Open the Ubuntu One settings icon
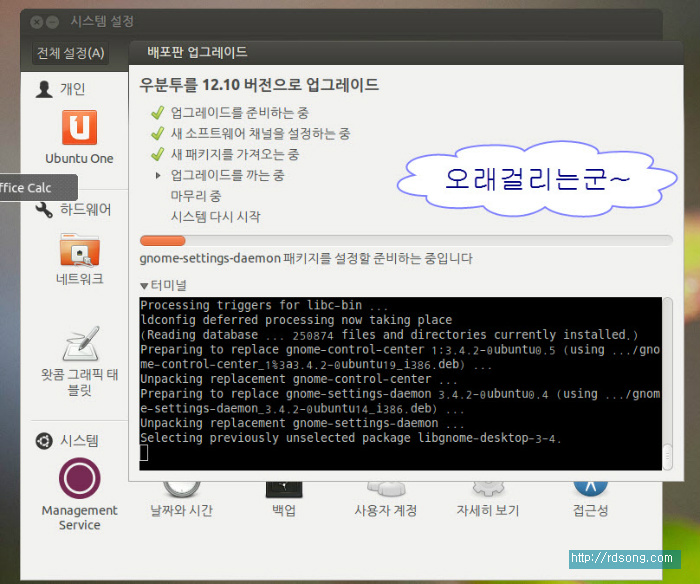This screenshot has height=584, width=700. click(x=79, y=128)
